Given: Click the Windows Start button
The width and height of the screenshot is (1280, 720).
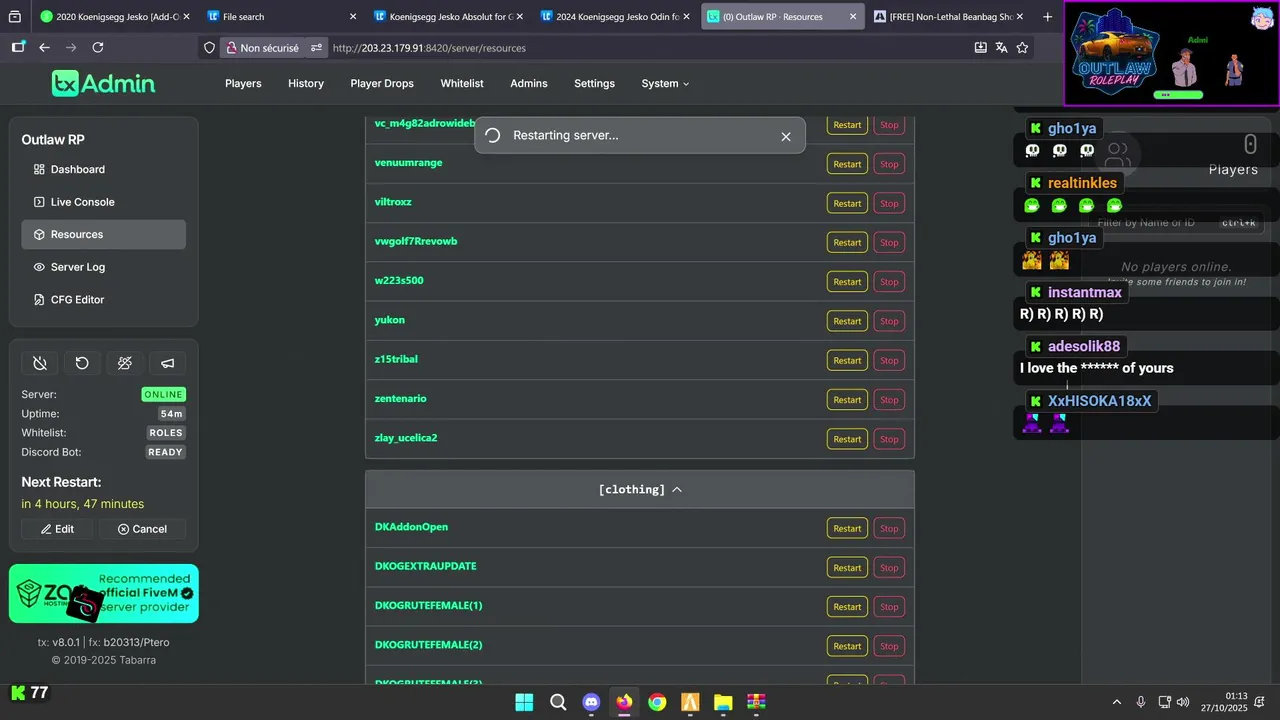Looking at the screenshot, I should tap(524, 702).
